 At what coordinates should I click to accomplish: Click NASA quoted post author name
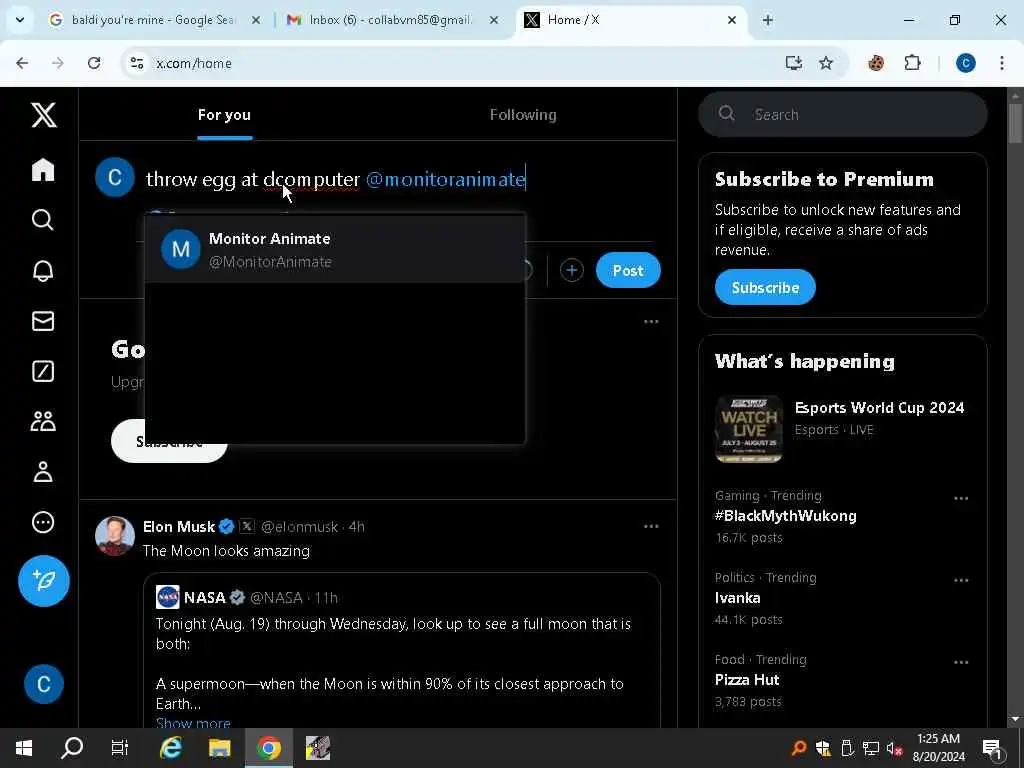(204, 598)
